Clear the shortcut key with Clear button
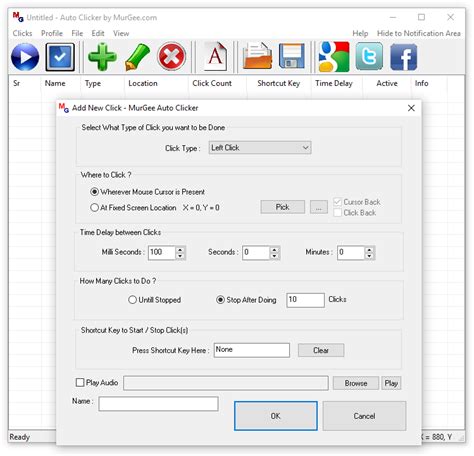 click(x=321, y=350)
